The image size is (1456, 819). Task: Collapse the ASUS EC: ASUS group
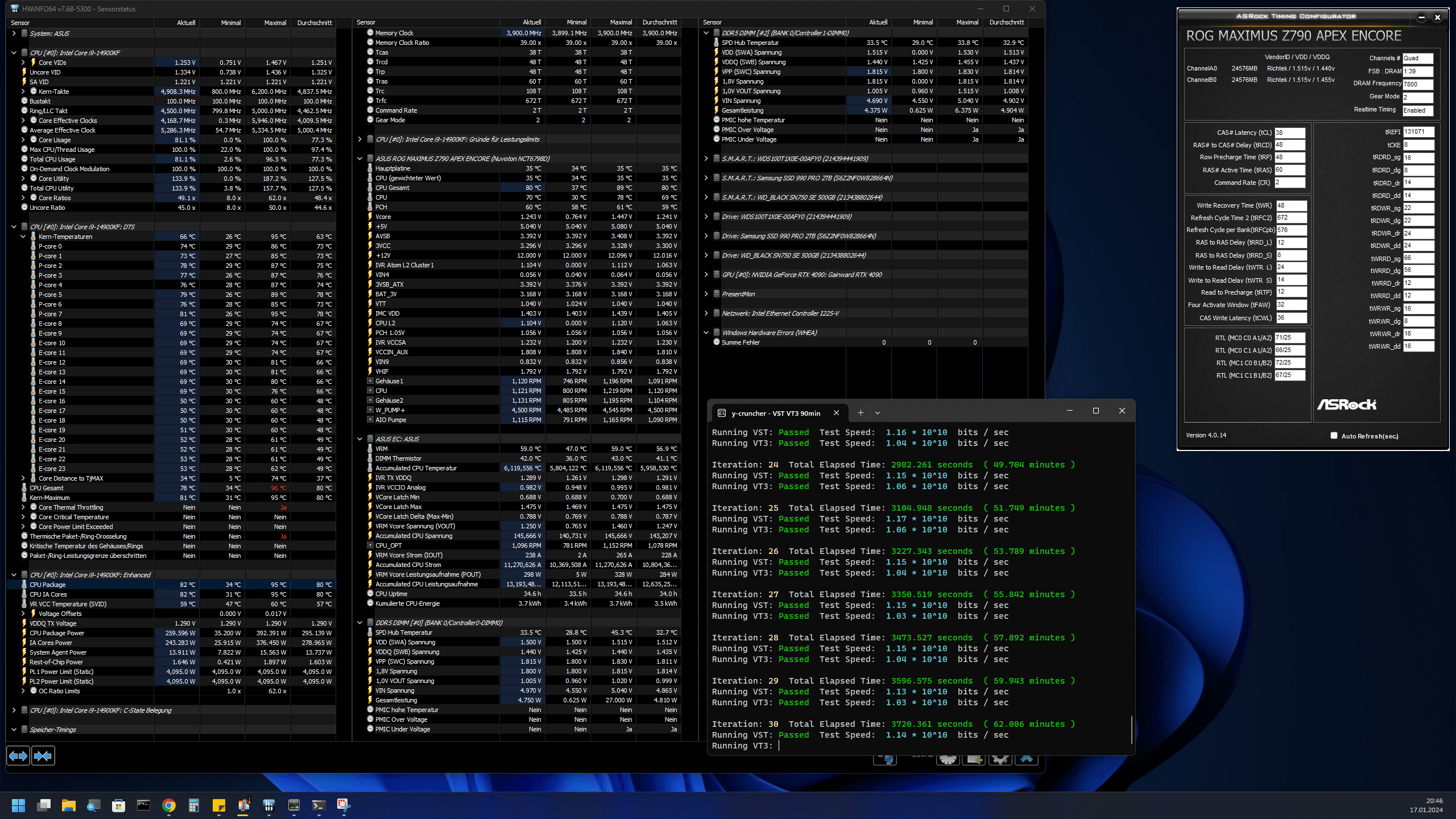359,439
